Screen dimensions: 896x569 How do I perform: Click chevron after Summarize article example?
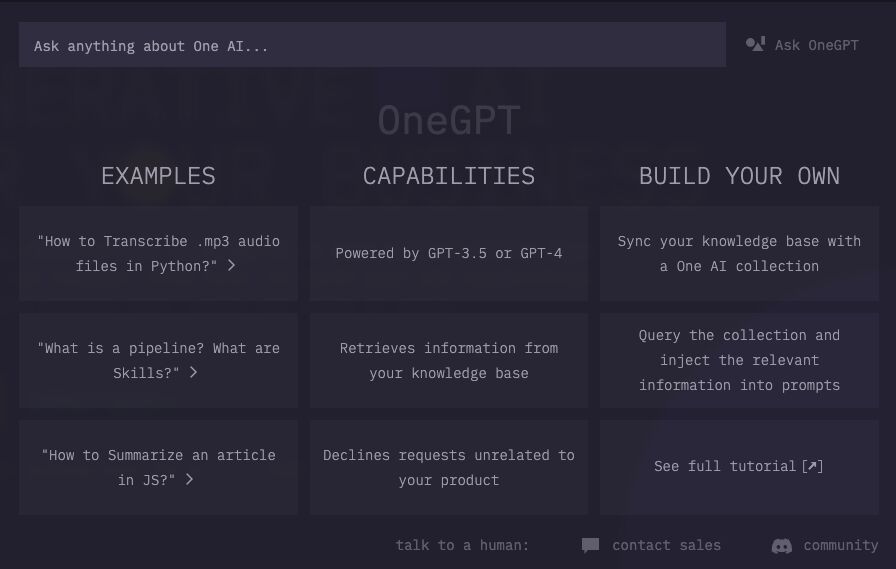pos(189,479)
